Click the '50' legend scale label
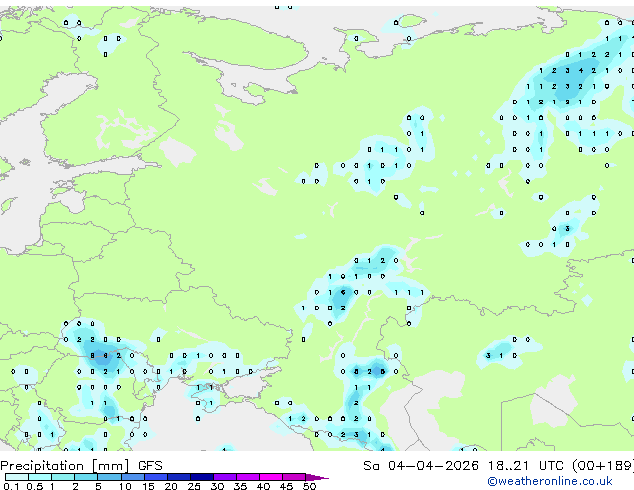Image resolution: width=634 pixels, height=490 pixels. point(309,486)
